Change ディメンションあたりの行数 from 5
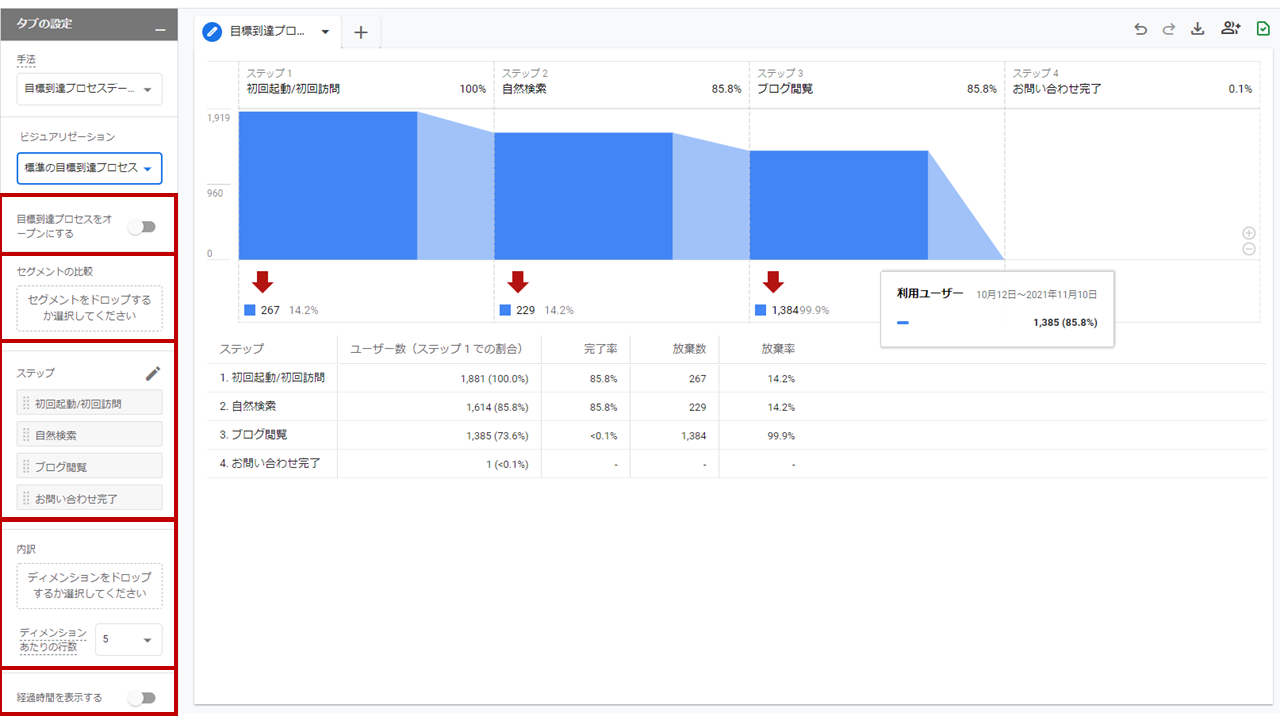The height and width of the screenshot is (720, 1280). [128, 639]
